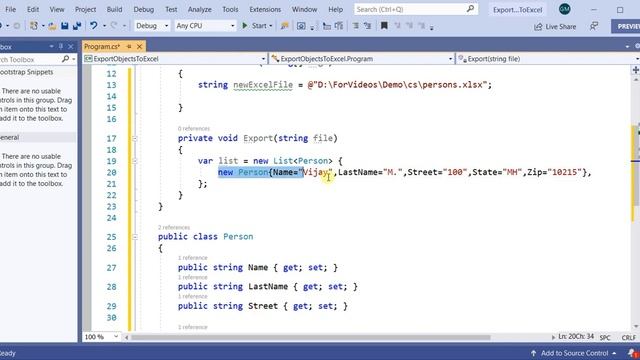The height and width of the screenshot is (360, 640).
Task: Click the icon right of Start dropdown
Action: pyautogui.click(x=284, y=26)
